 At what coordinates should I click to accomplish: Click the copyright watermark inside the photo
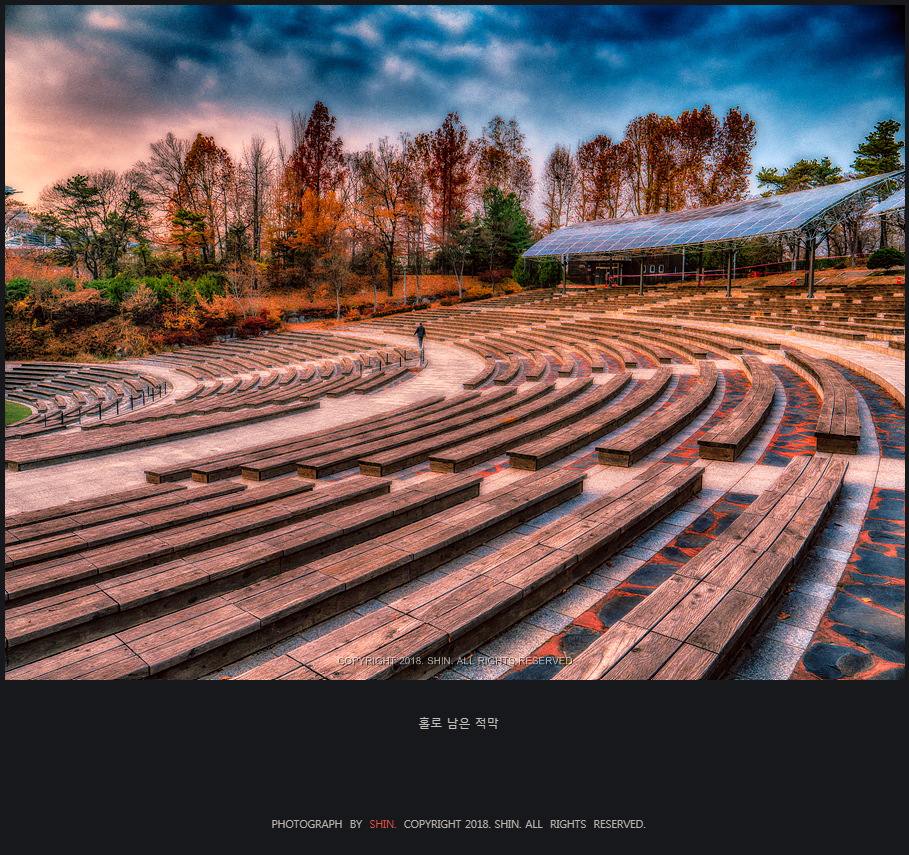click(455, 661)
